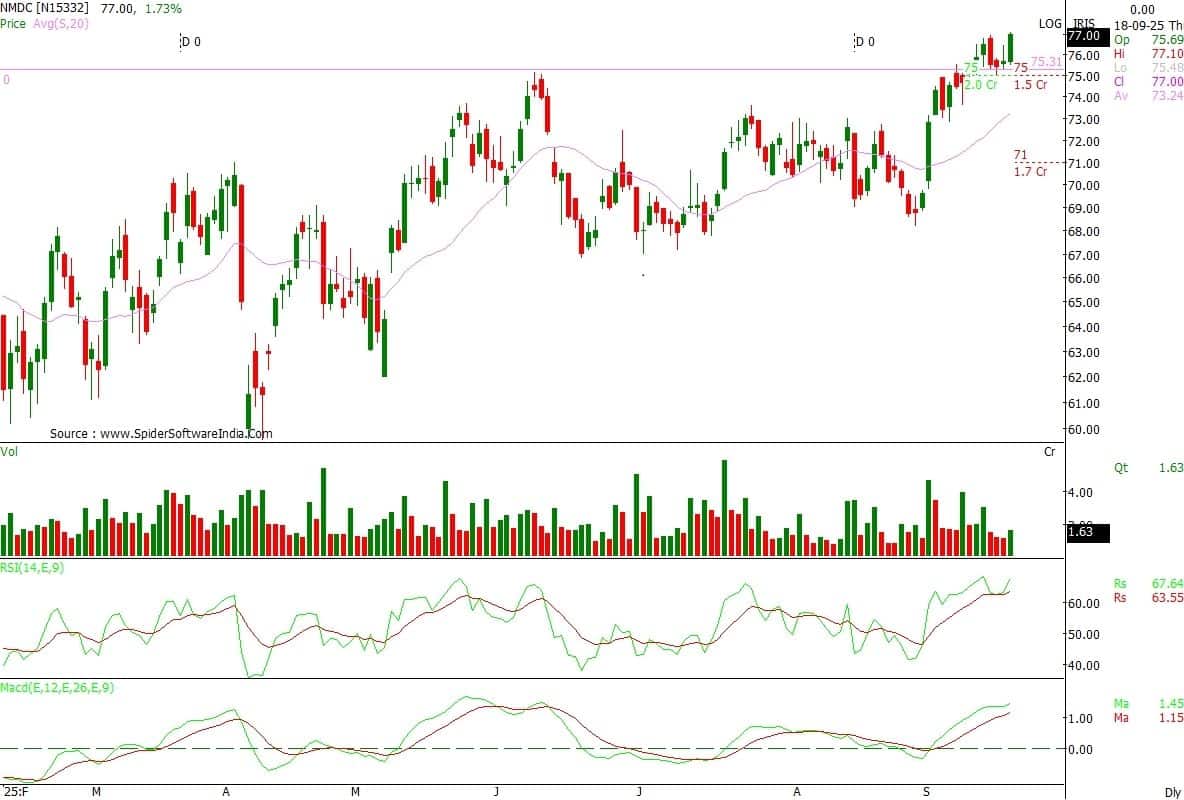Click the S month marker on timeline
This screenshot has height=800, width=1184.
tap(926, 791)
